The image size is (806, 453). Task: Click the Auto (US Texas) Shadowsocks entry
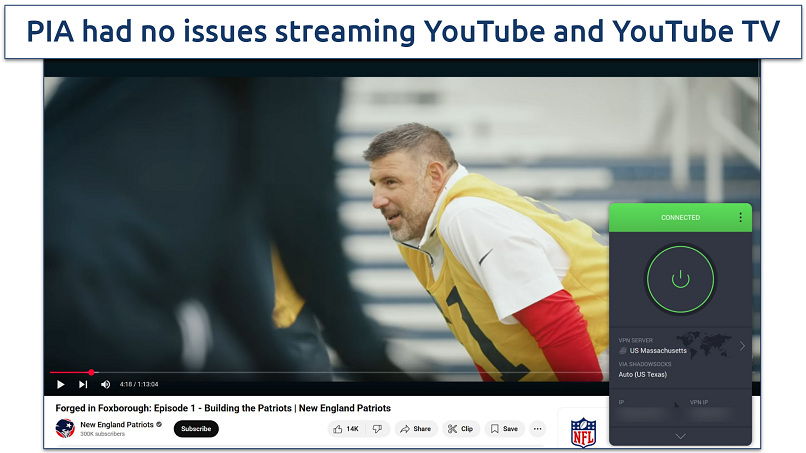[643, 374]
